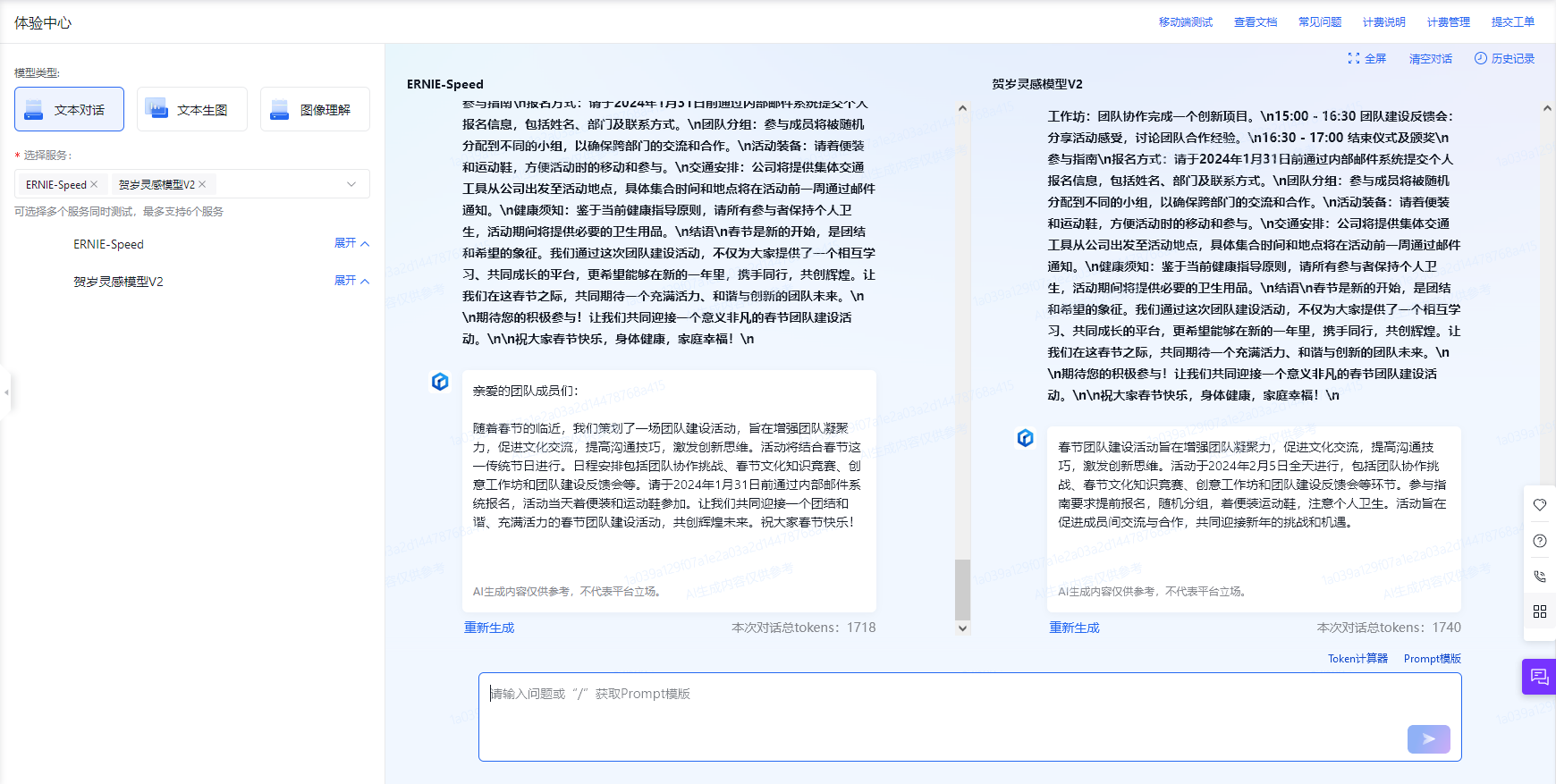
Task: Open 计费说明 link
Action: tap(1384, 22)
